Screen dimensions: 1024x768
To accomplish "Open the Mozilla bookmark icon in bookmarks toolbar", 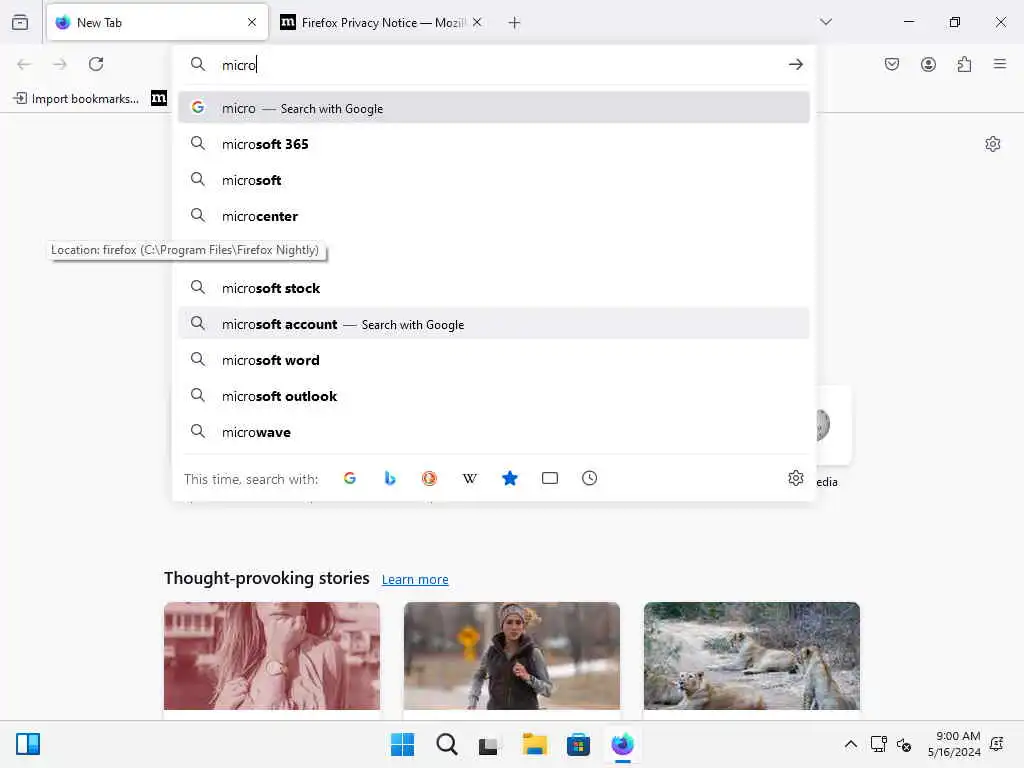I will point(159,99).
